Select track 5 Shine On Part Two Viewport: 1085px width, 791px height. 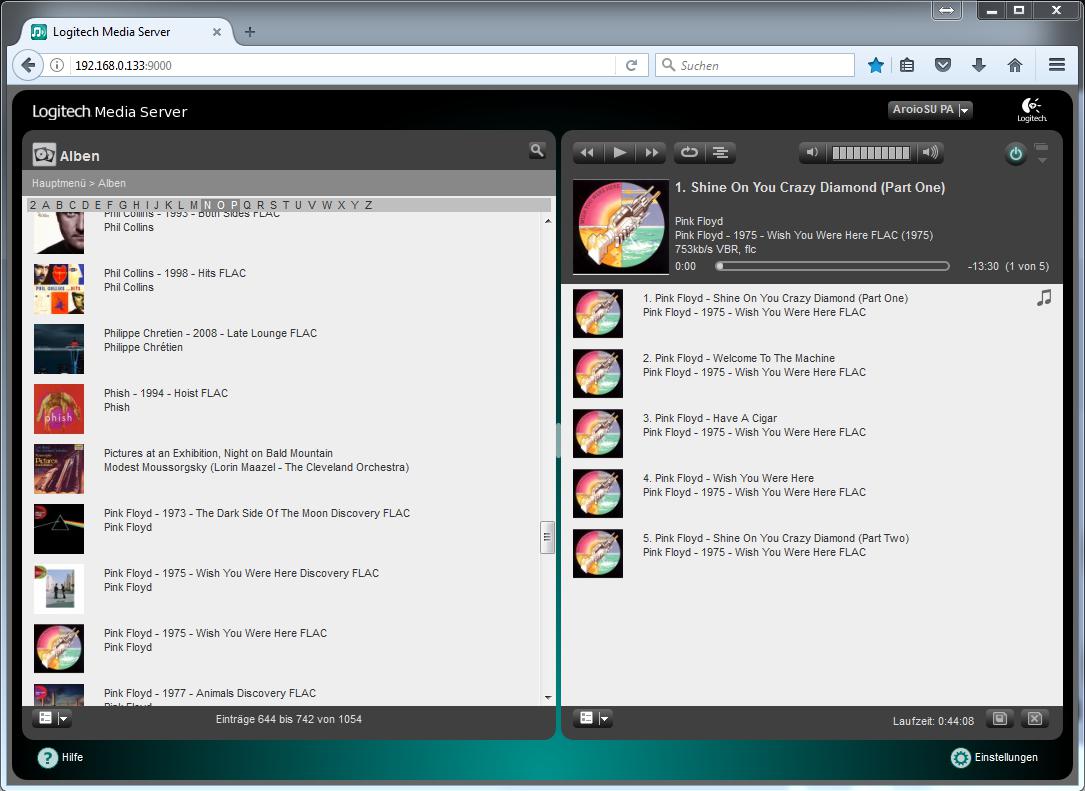[776, 538]
